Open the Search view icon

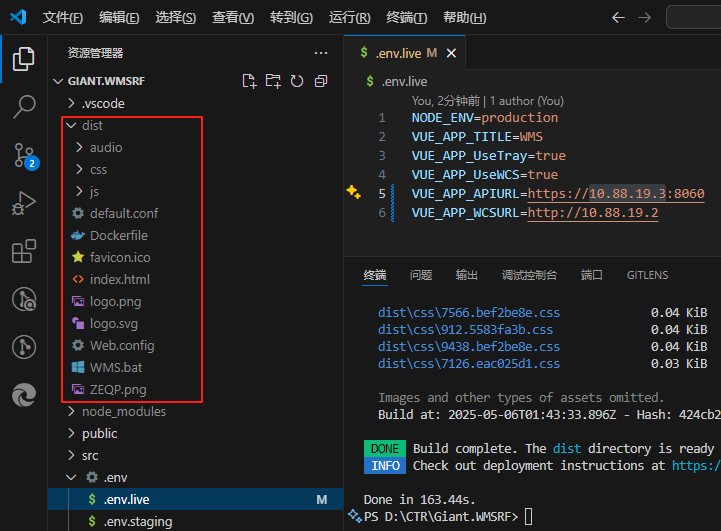pyautogui.click(x=23, y=107)
